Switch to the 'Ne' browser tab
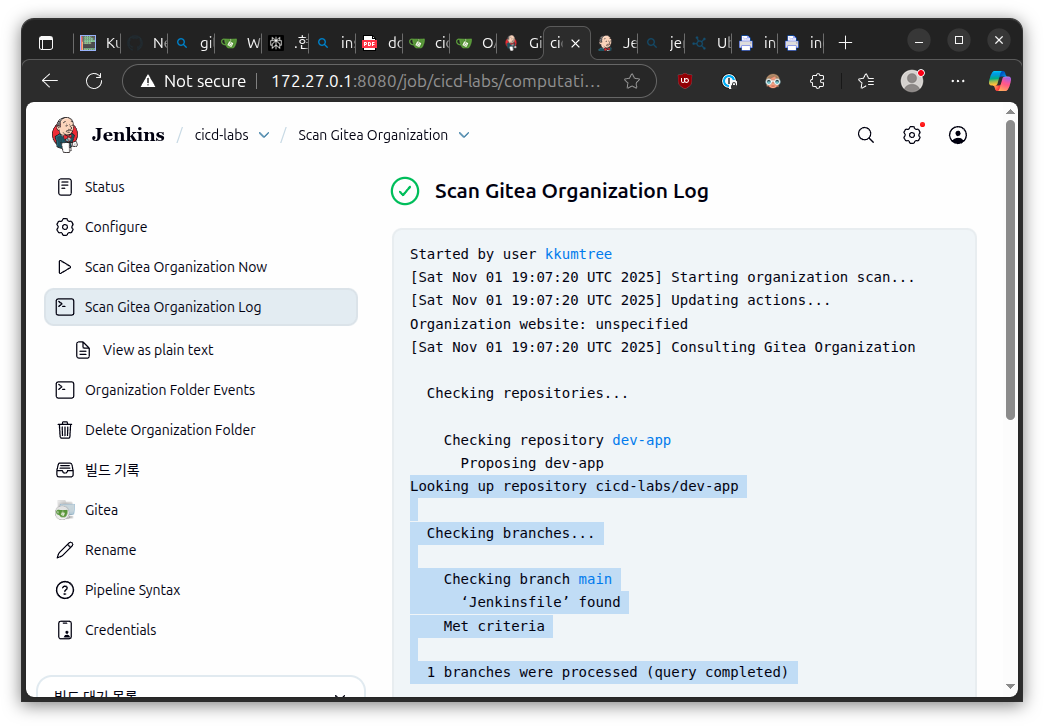The height and width of the screenshot is (726, 1044). 147,43
